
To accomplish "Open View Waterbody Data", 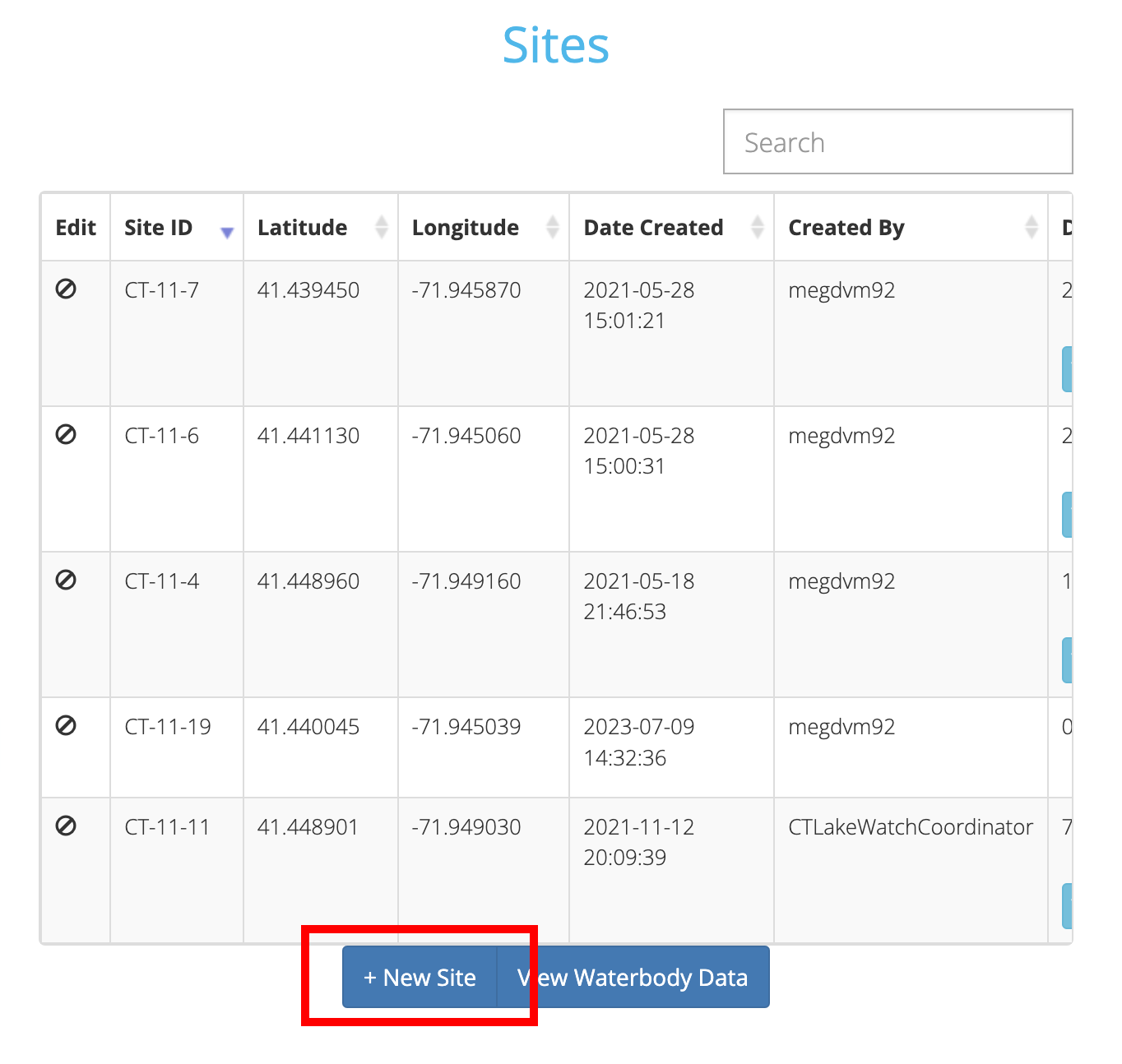I will coord(633,977).
